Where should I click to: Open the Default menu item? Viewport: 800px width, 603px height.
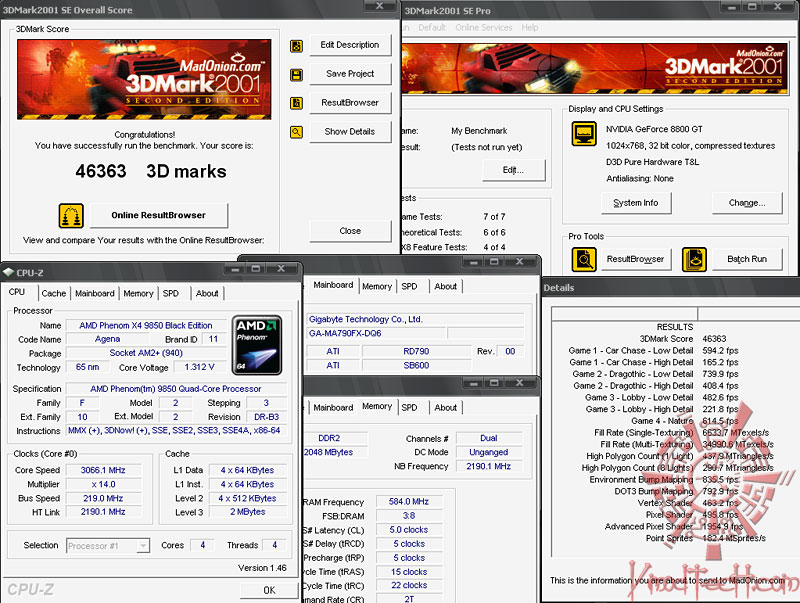[432, 28]
